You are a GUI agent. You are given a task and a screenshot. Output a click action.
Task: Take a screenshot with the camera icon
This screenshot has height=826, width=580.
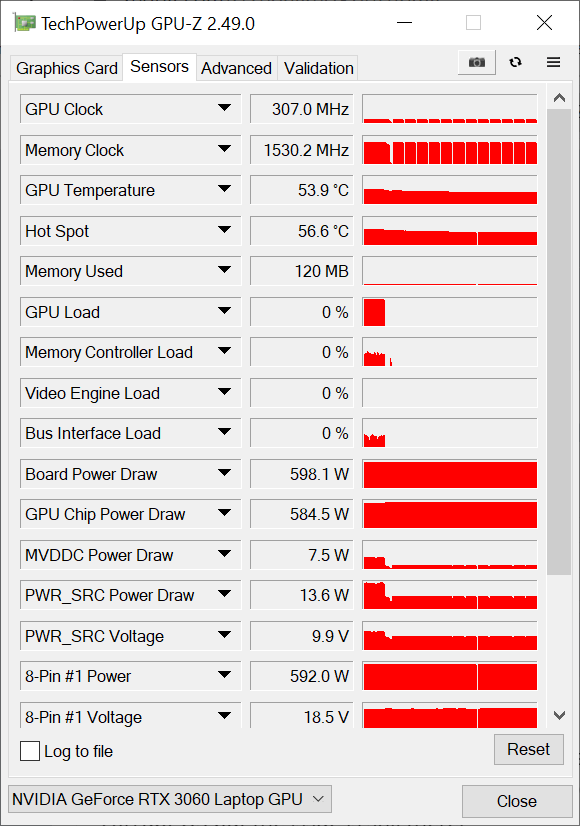[x=476, y=61]
